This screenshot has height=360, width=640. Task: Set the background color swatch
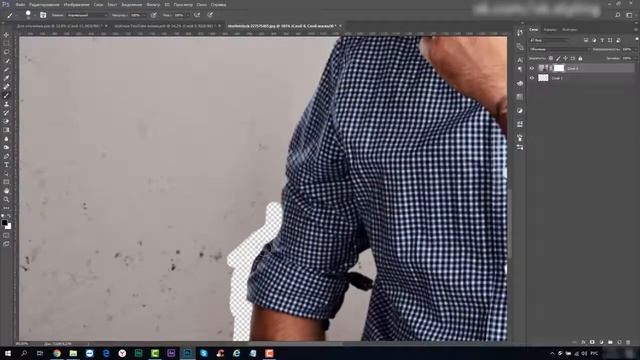[x=9, y=227]
